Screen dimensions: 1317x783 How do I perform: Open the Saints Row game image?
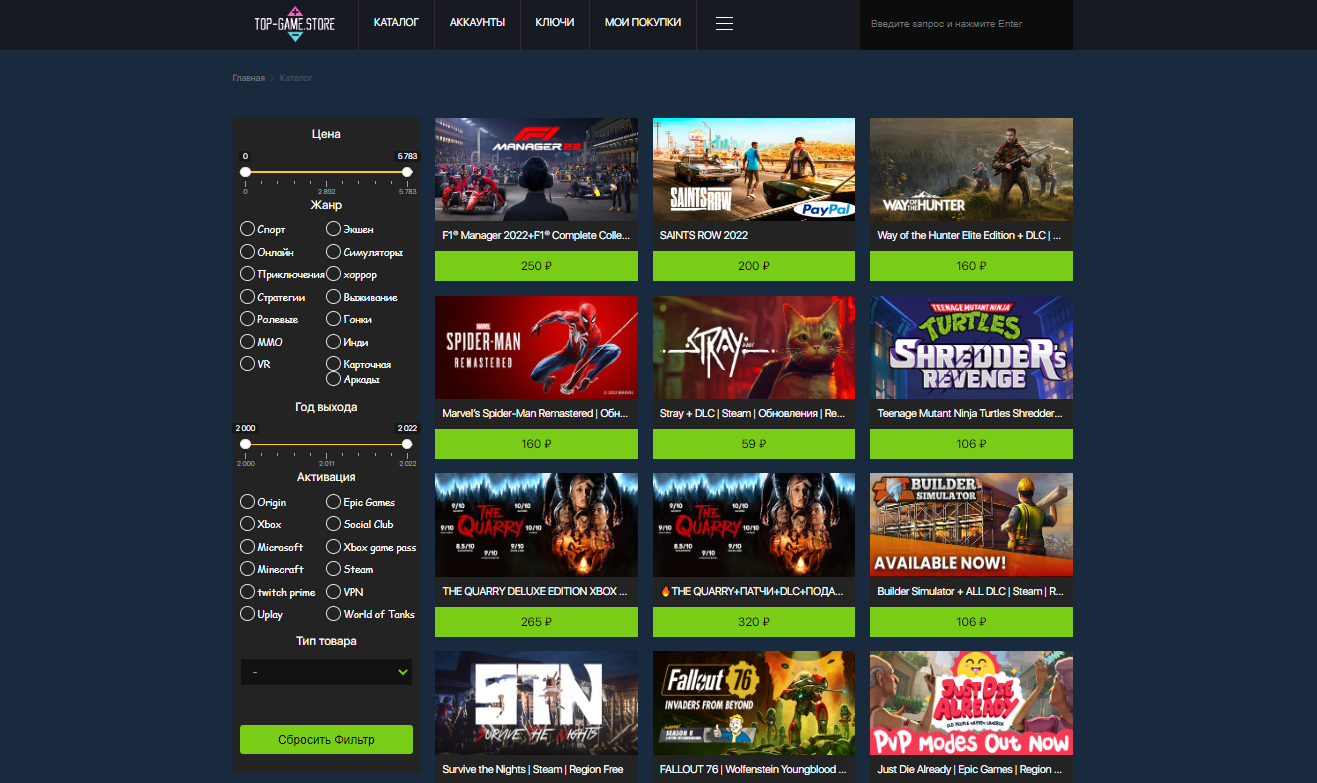coord(753,169)
